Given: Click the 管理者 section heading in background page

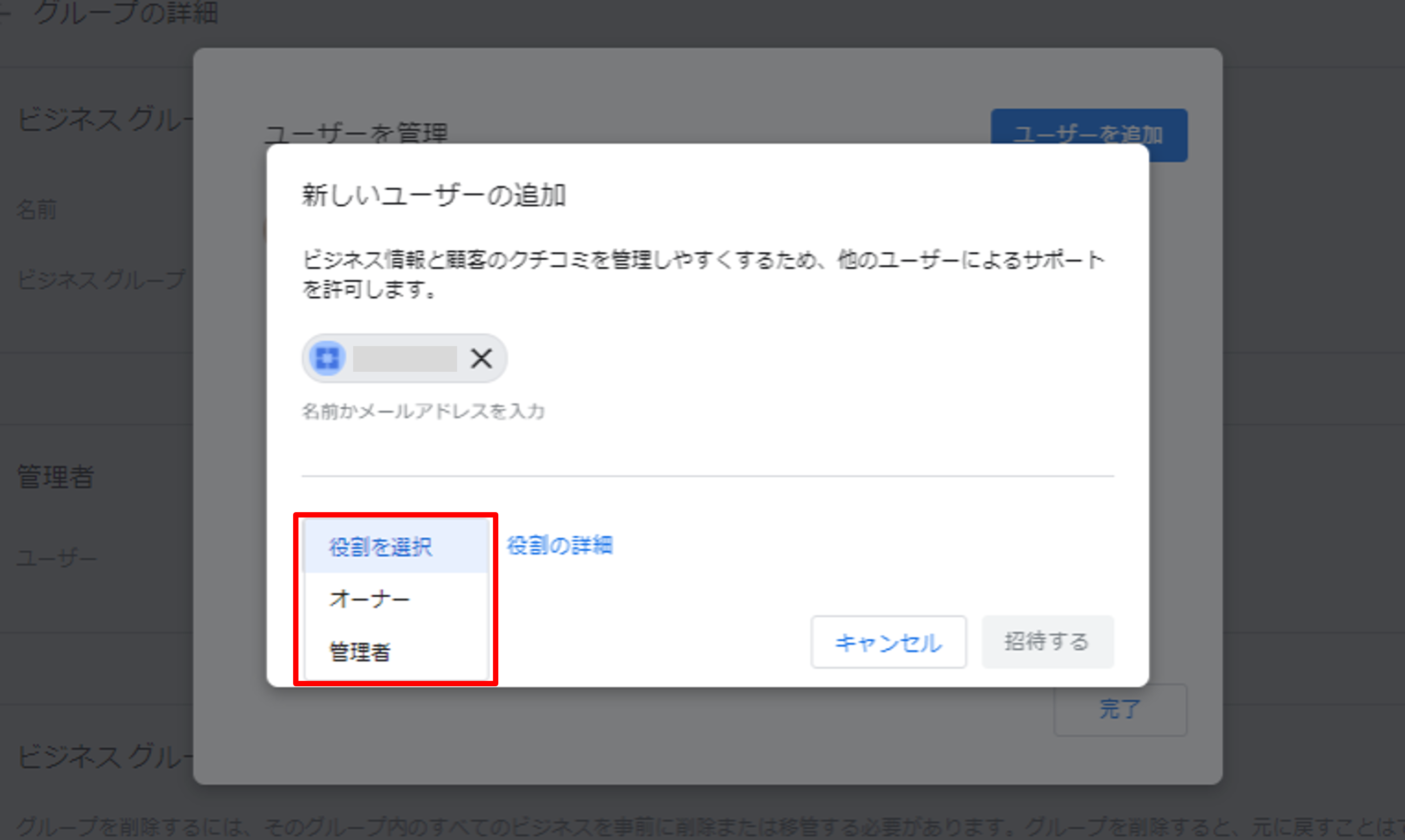Looking at the screenshot, I should tap(56, 477).
